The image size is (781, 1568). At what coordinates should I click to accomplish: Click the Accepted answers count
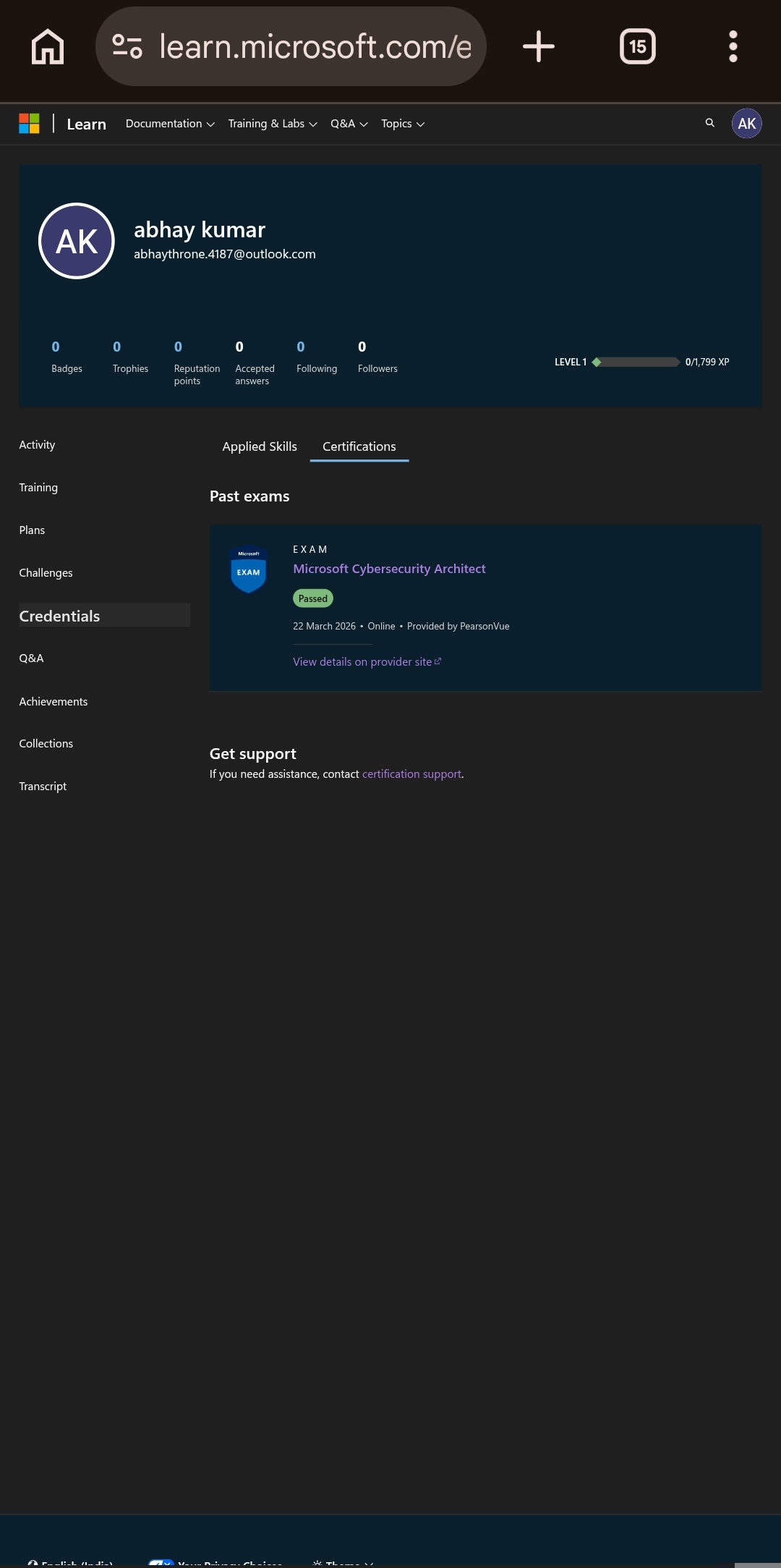tap(255, 363)
